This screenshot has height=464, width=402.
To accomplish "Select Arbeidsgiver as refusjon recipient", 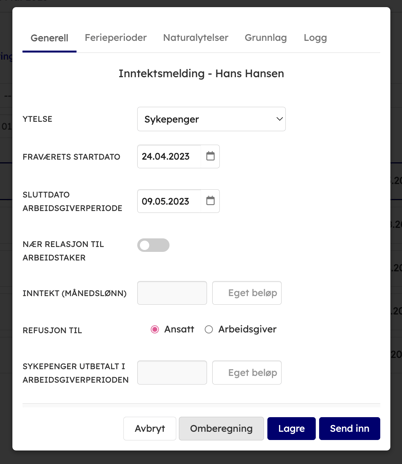I will [209, 330].
